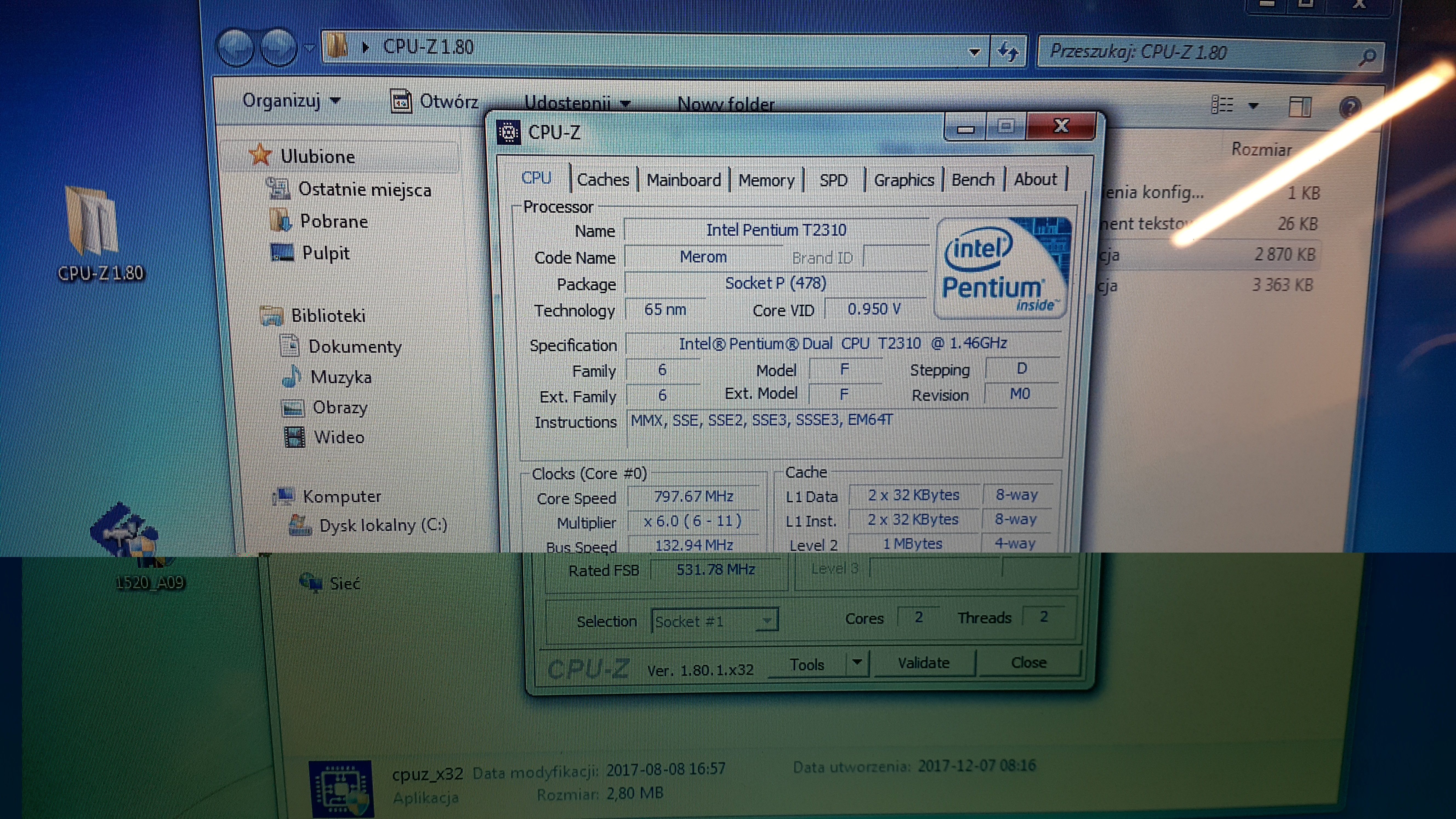Click the Nowy folder toolbar button

(726, 104)
